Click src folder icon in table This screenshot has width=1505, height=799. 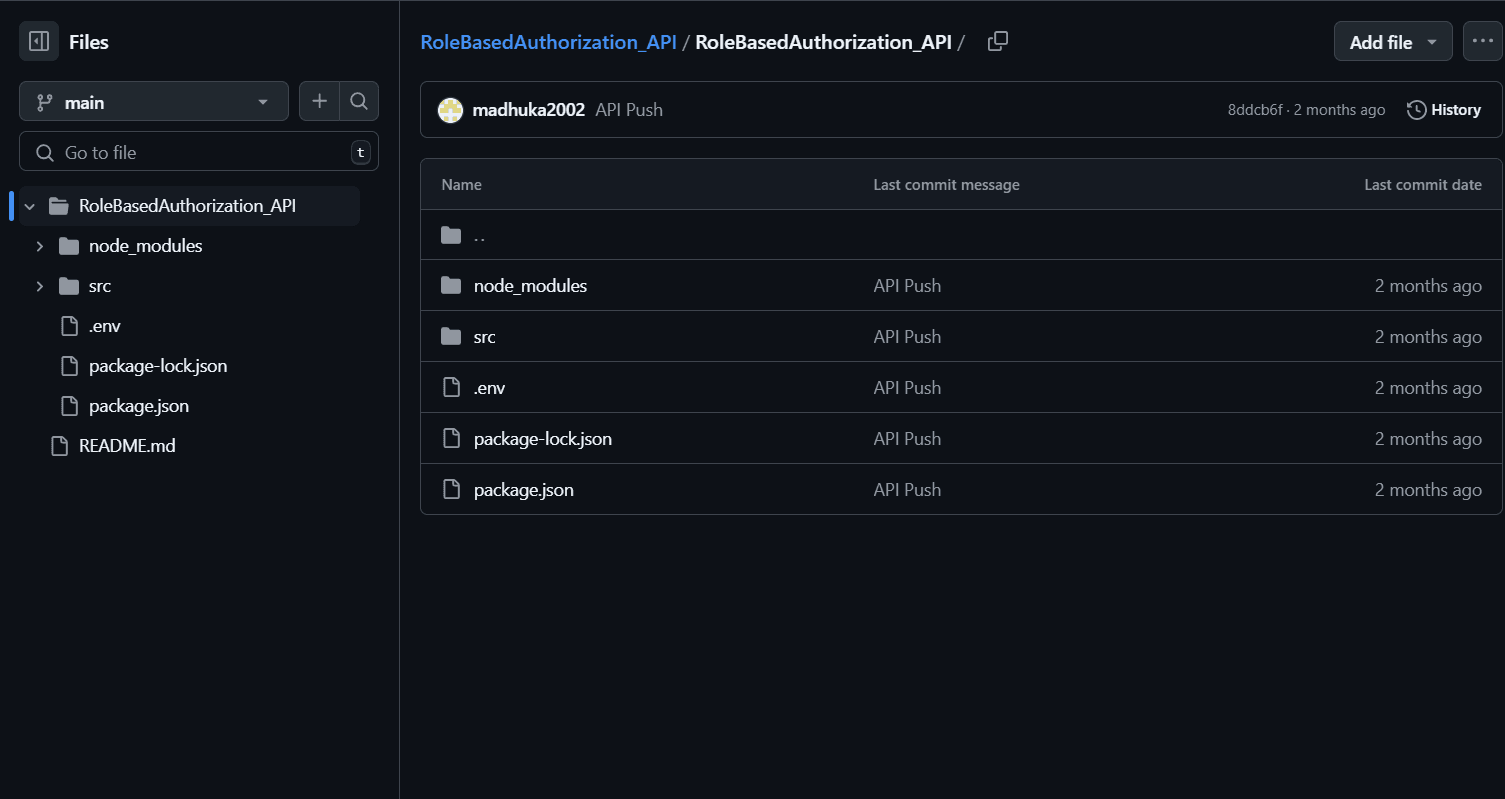click(451, 337)
